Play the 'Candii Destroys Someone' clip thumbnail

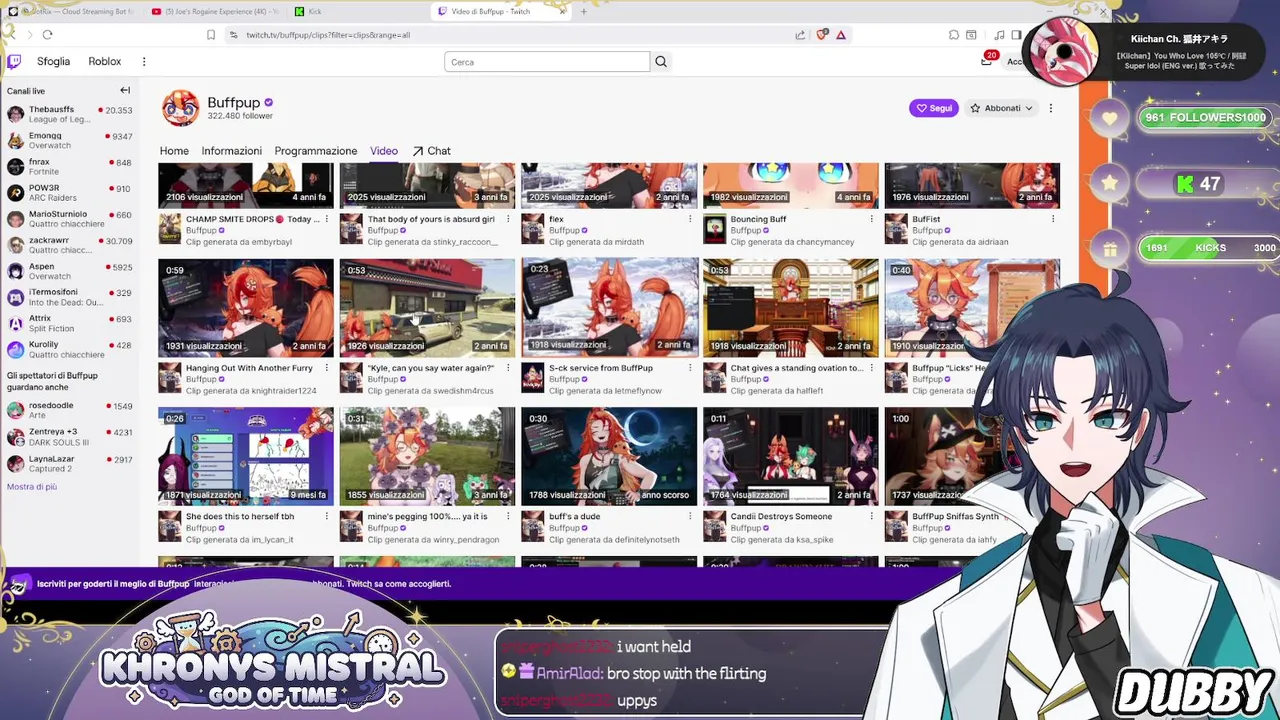(x=791, y=456)
